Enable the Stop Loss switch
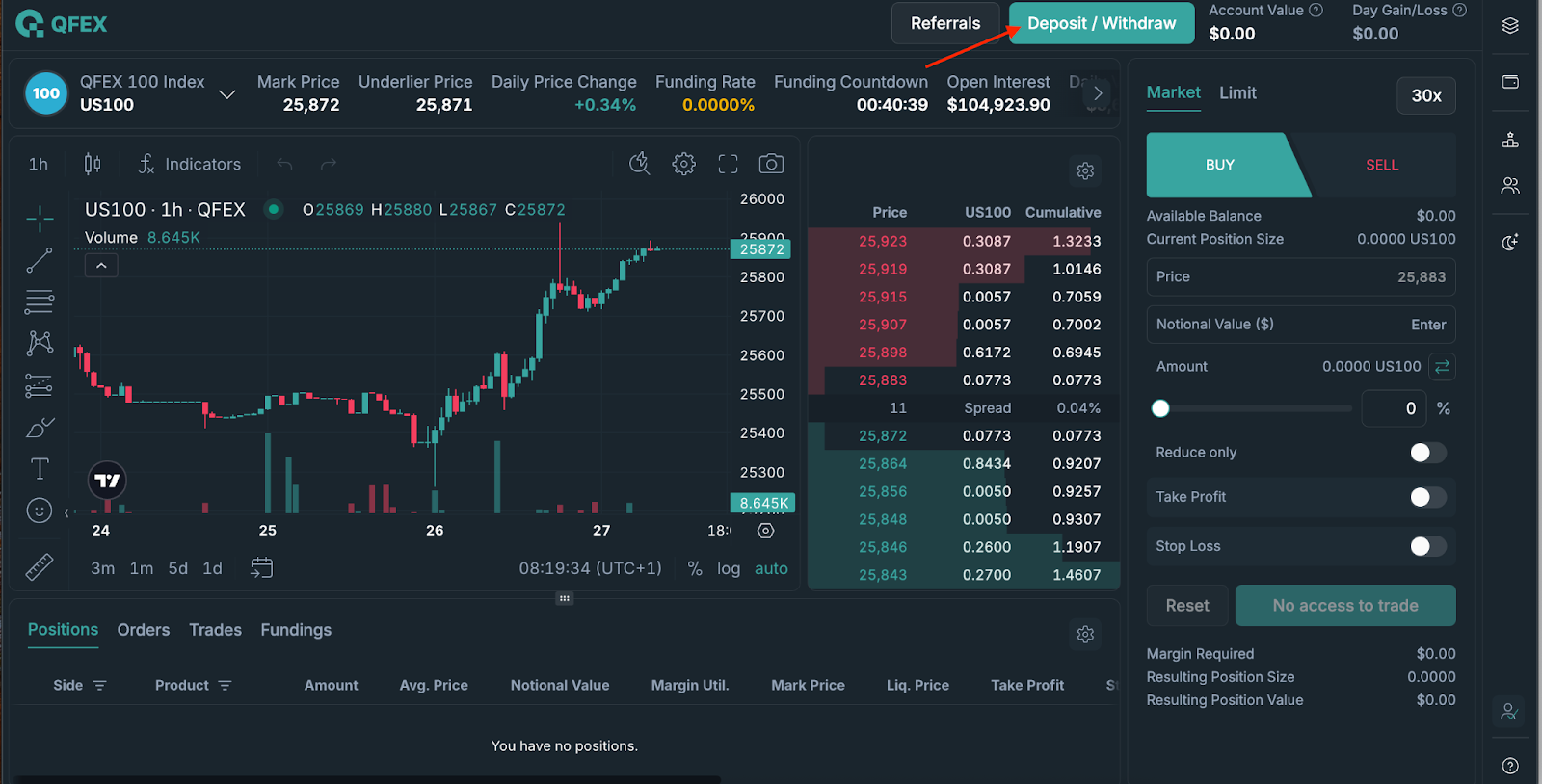 point(1427,546)
